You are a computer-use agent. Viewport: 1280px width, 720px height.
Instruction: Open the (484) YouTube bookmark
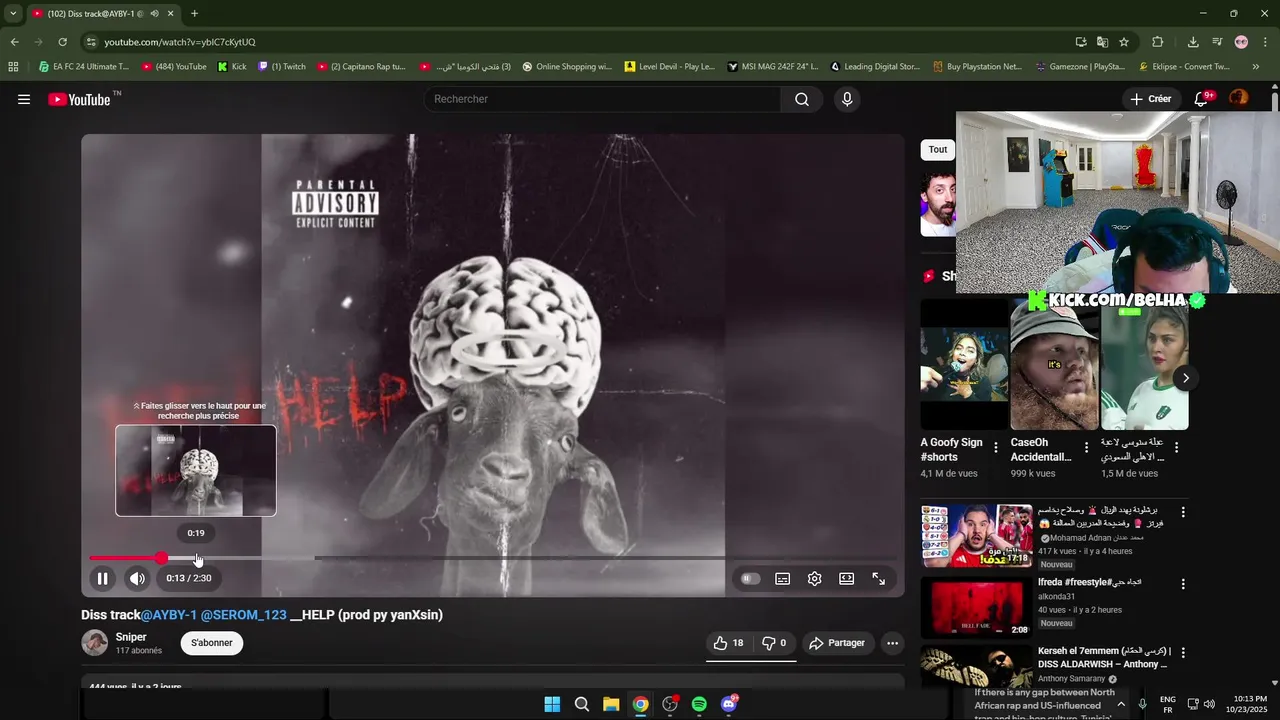[174, 67]
